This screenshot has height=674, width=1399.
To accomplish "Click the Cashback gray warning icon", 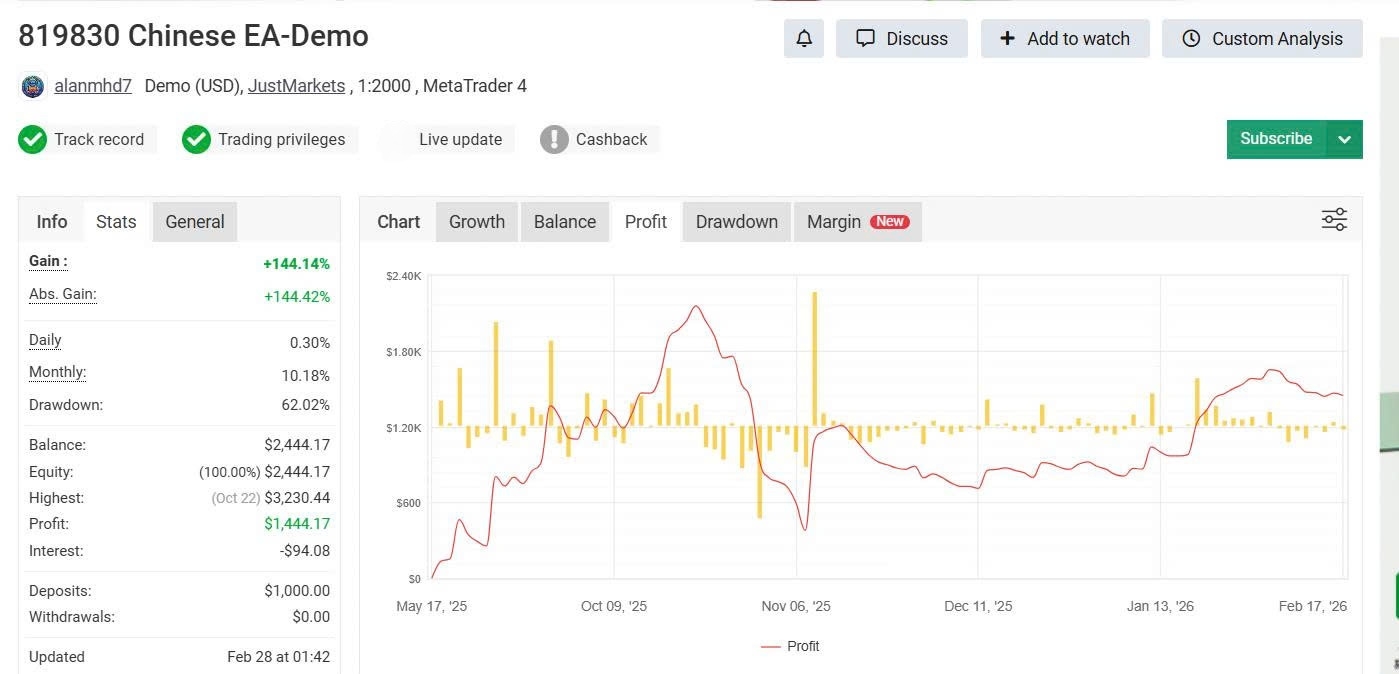I will coord(554,140).
